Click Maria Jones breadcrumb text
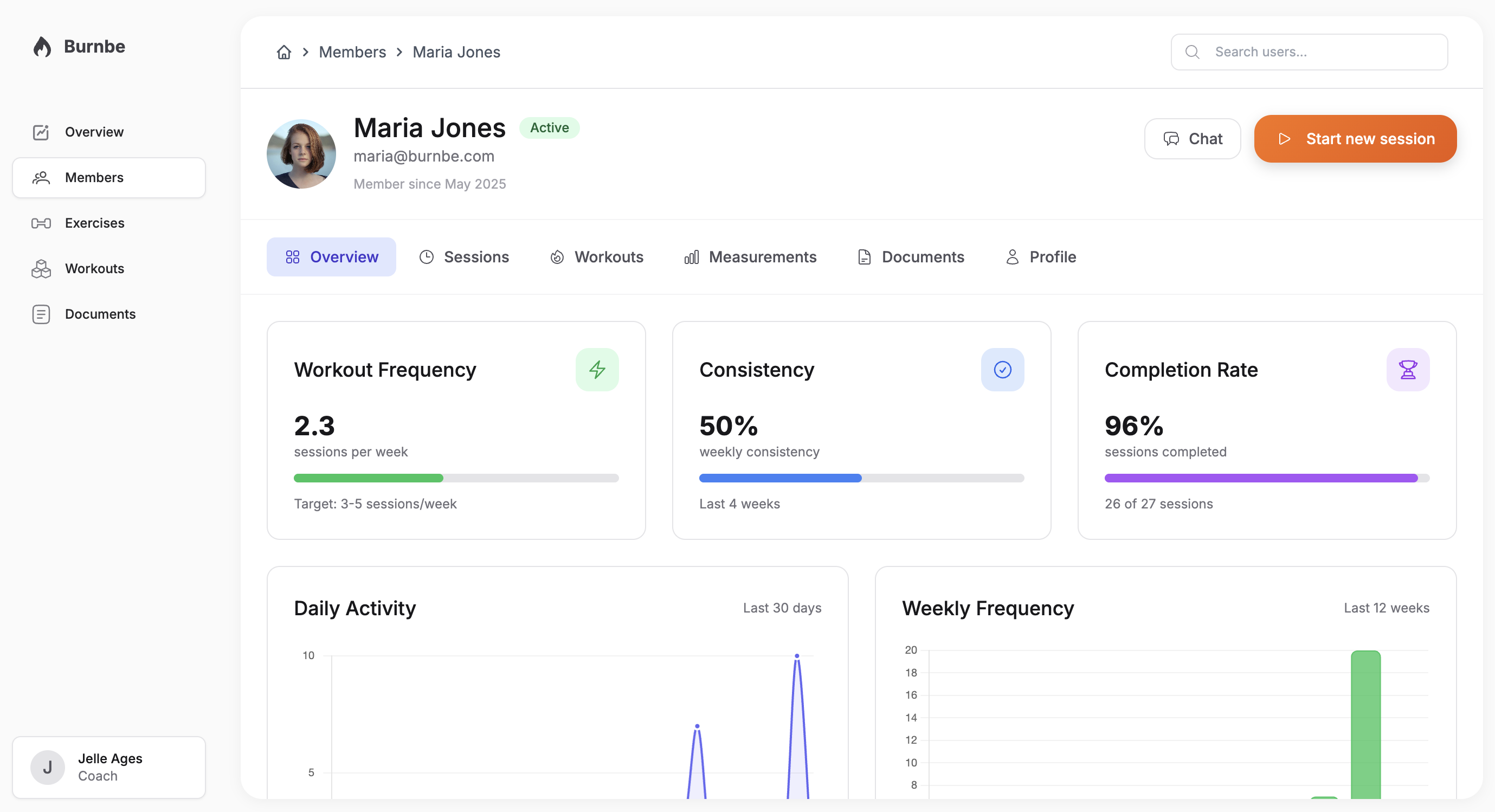Screen dimensions: 1495x812 pyautogui.click(x=456, y=52)
